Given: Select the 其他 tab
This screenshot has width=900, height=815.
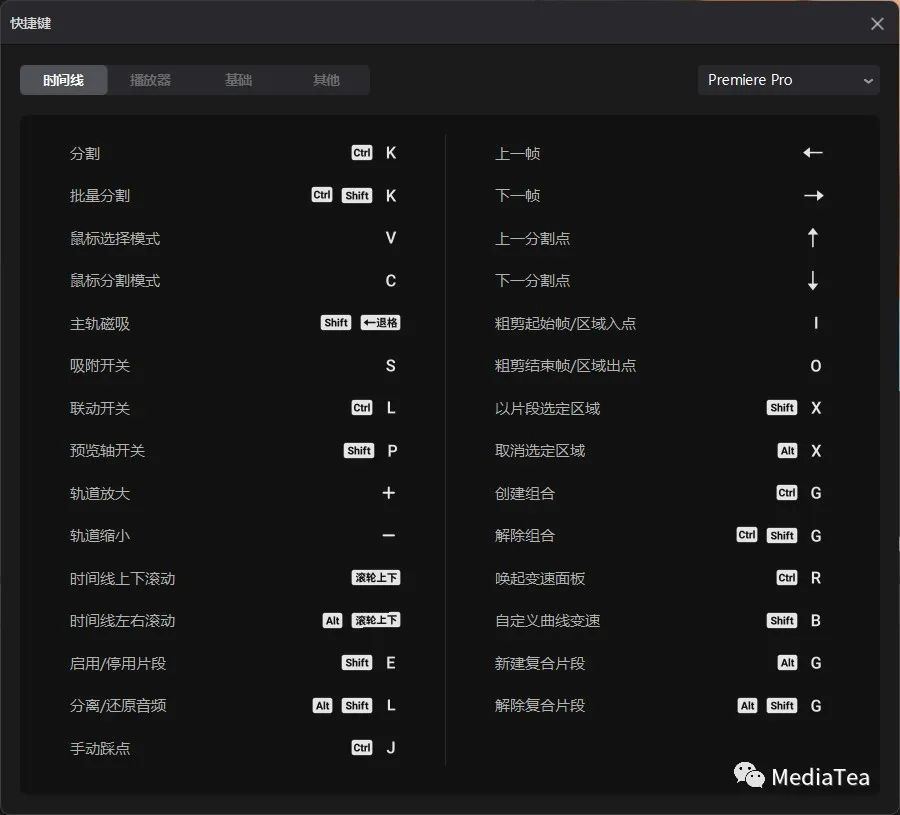Looking at the screenshot, I should click(326, 80).
